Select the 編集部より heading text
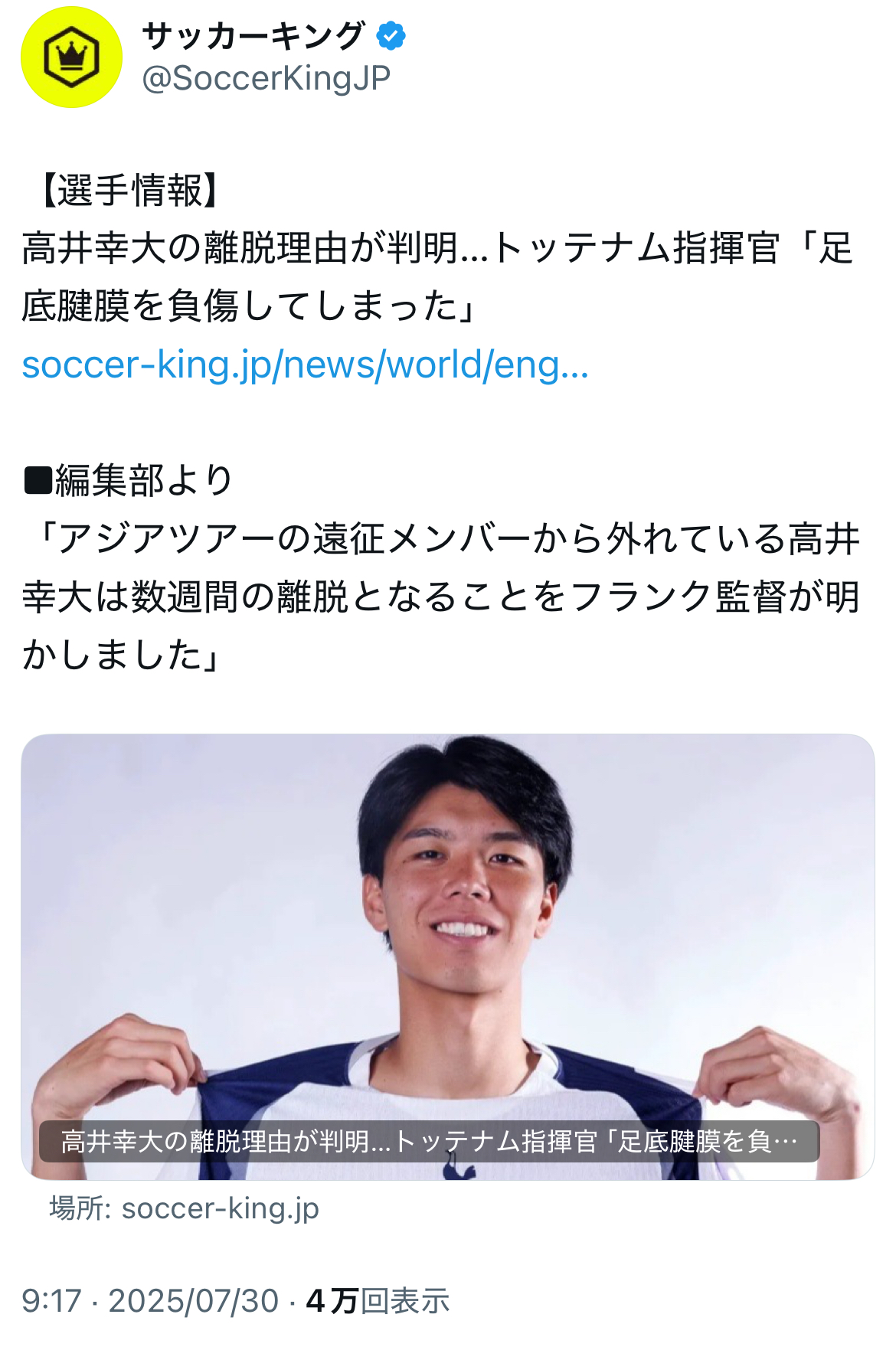 (x=144, y=481)
